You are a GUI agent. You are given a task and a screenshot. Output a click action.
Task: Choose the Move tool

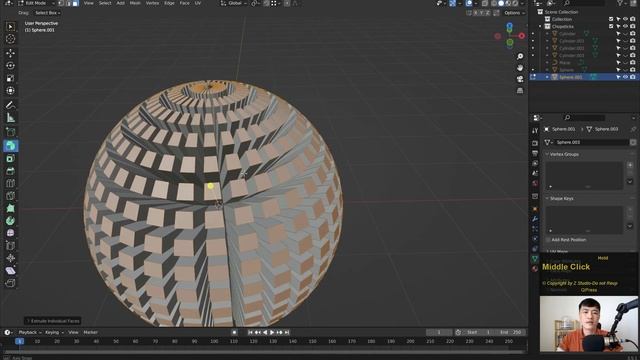click(11, 53)
